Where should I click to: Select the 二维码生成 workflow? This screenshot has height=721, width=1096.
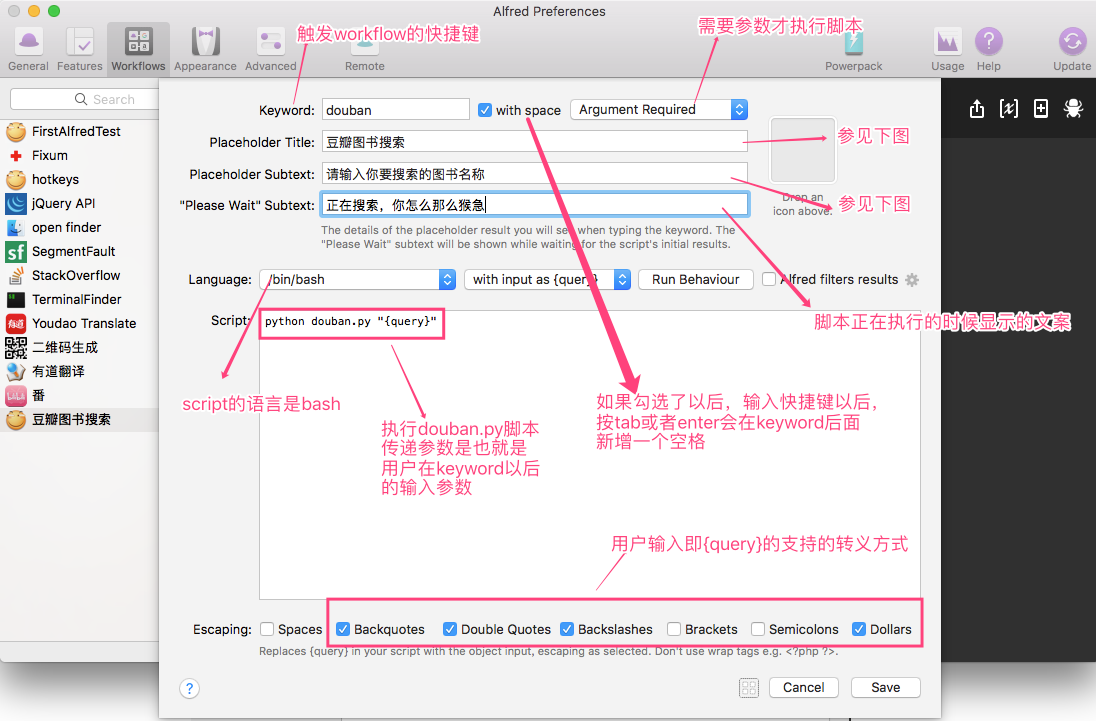click(x=79, y=347)
